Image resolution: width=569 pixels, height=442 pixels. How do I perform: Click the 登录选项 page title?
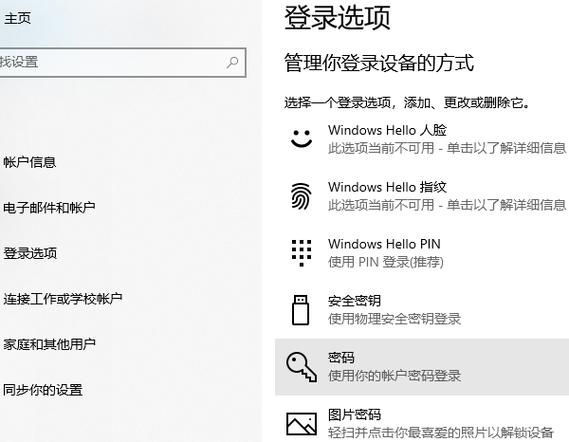coord(337,17)
